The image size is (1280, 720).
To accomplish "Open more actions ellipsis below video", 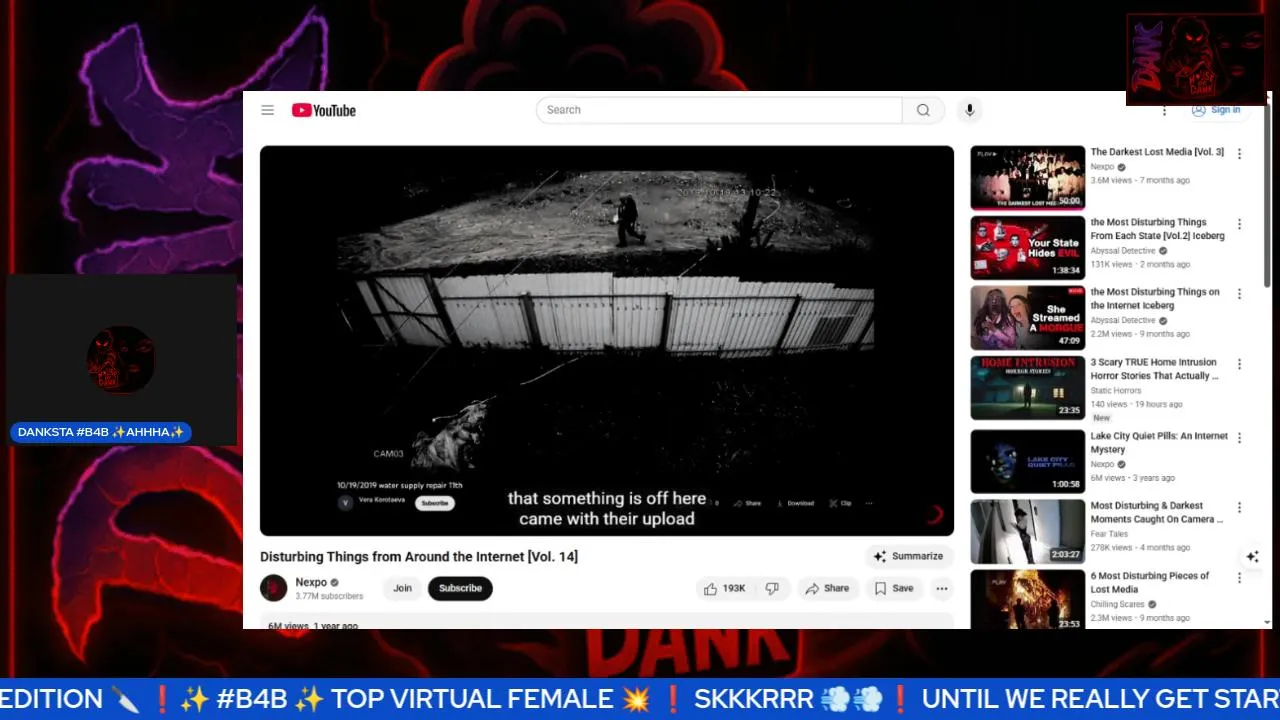I will tap(941, 588).
